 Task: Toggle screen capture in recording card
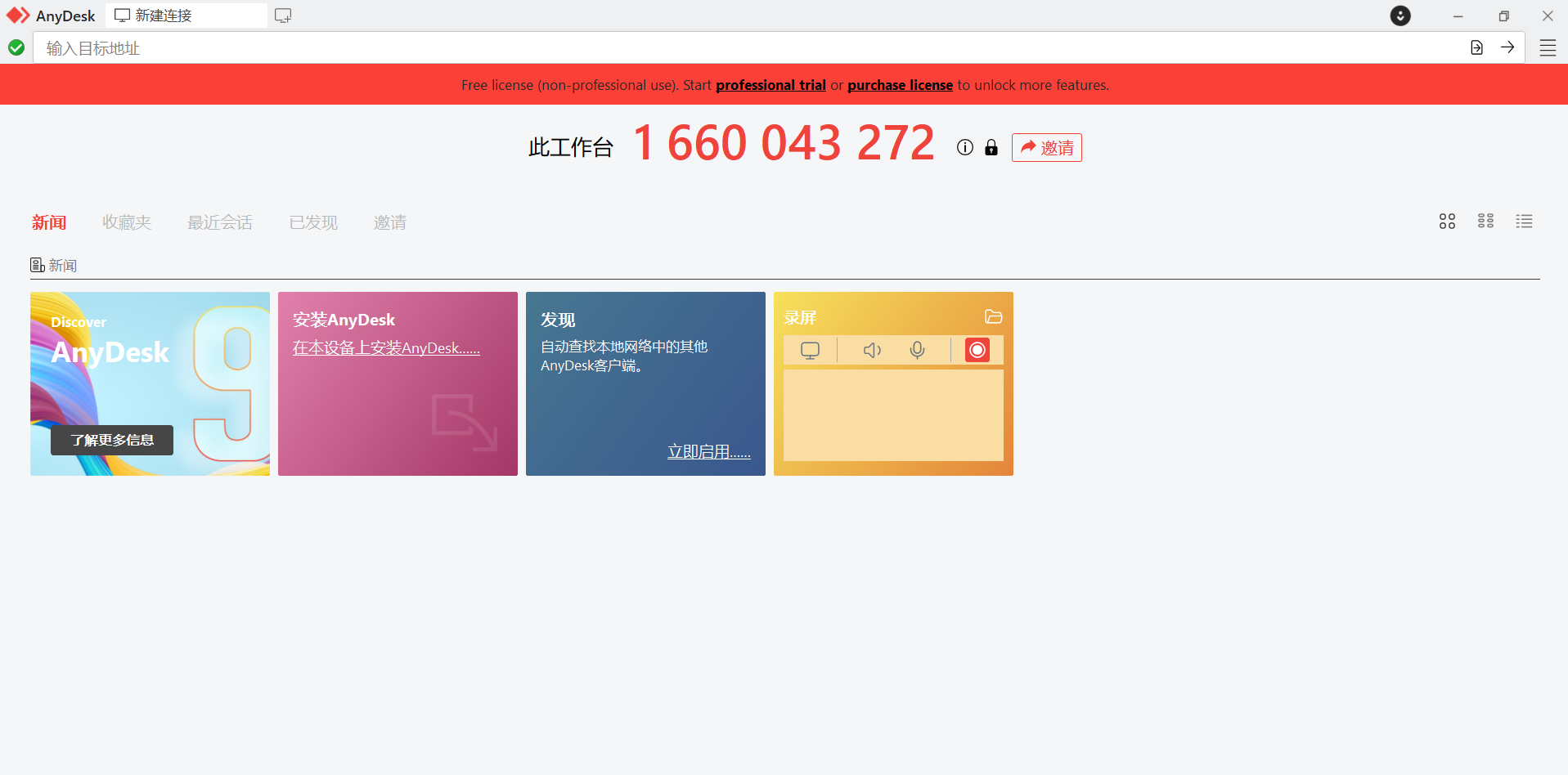click(810, 350)
